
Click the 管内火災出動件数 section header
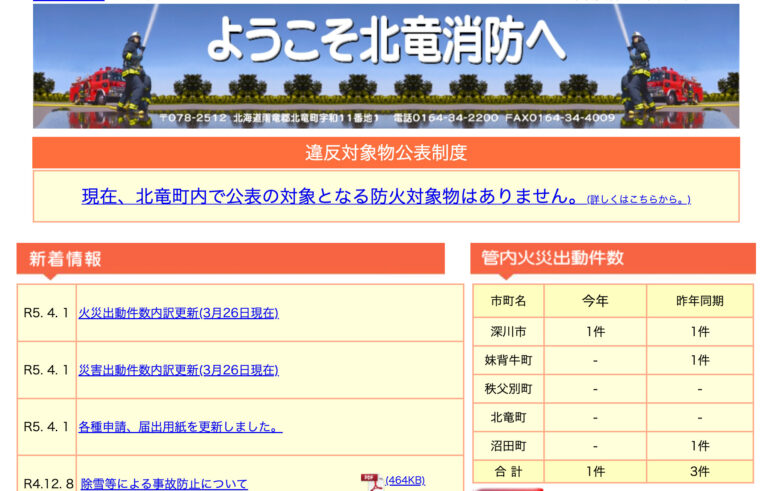[x=612, y=258]
